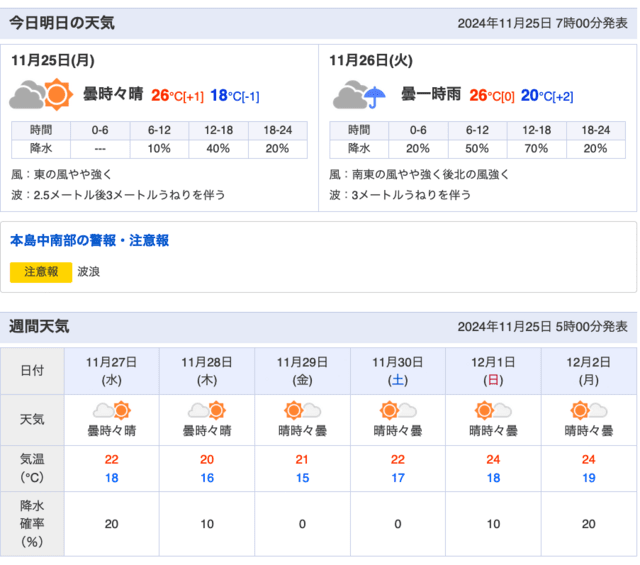Click the 11月26日(火) forecast heading
Screen dimensions: 640x565
371,60
